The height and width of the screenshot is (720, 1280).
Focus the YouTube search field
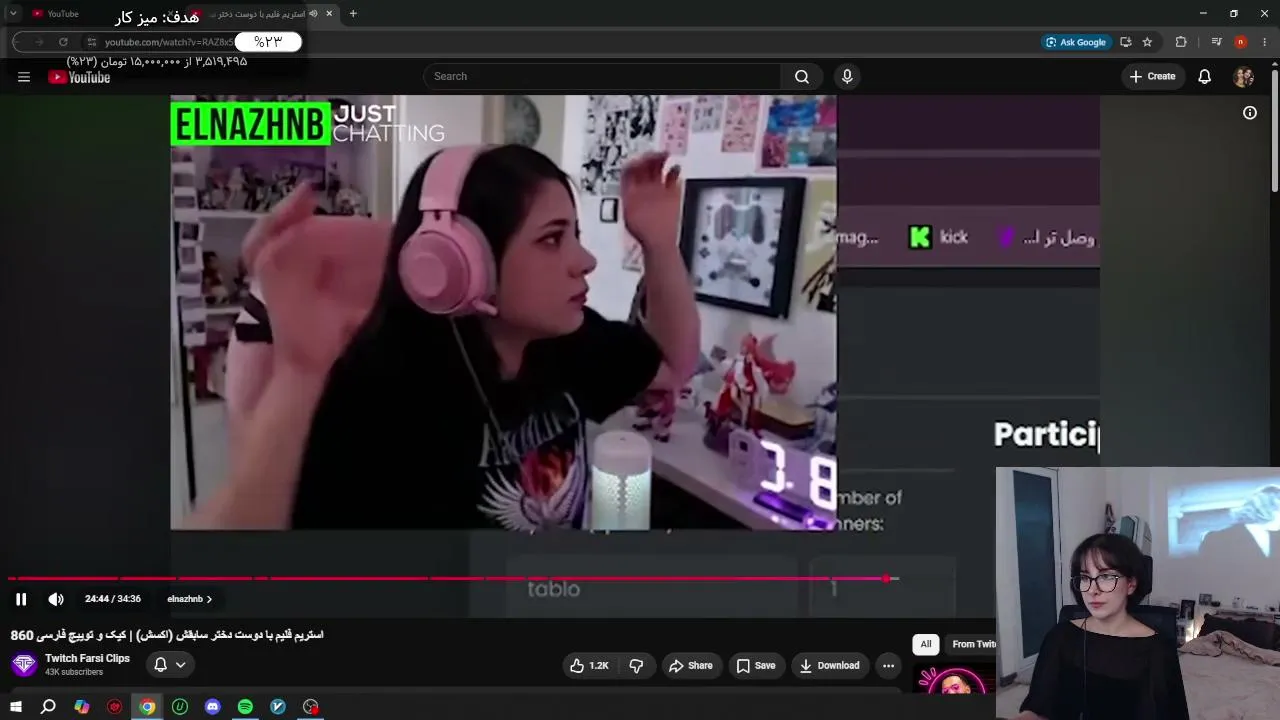coord(603,77)
